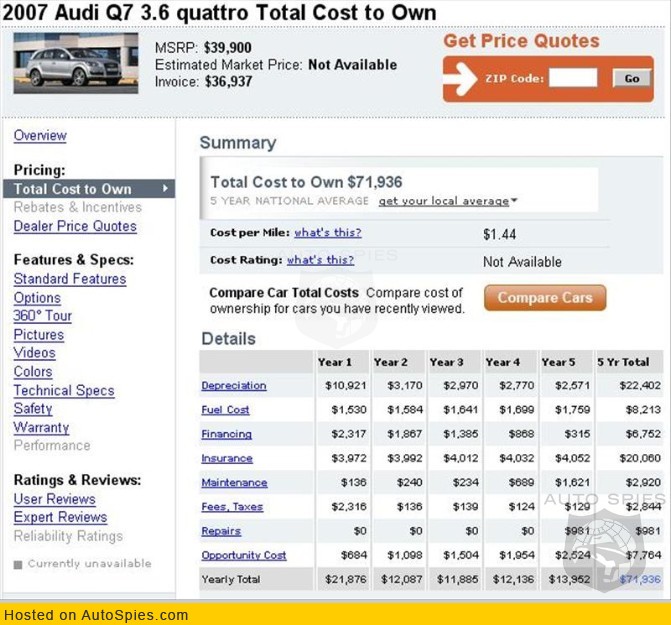Open the Repairs details link
The image size is (671, 625).
221,531
